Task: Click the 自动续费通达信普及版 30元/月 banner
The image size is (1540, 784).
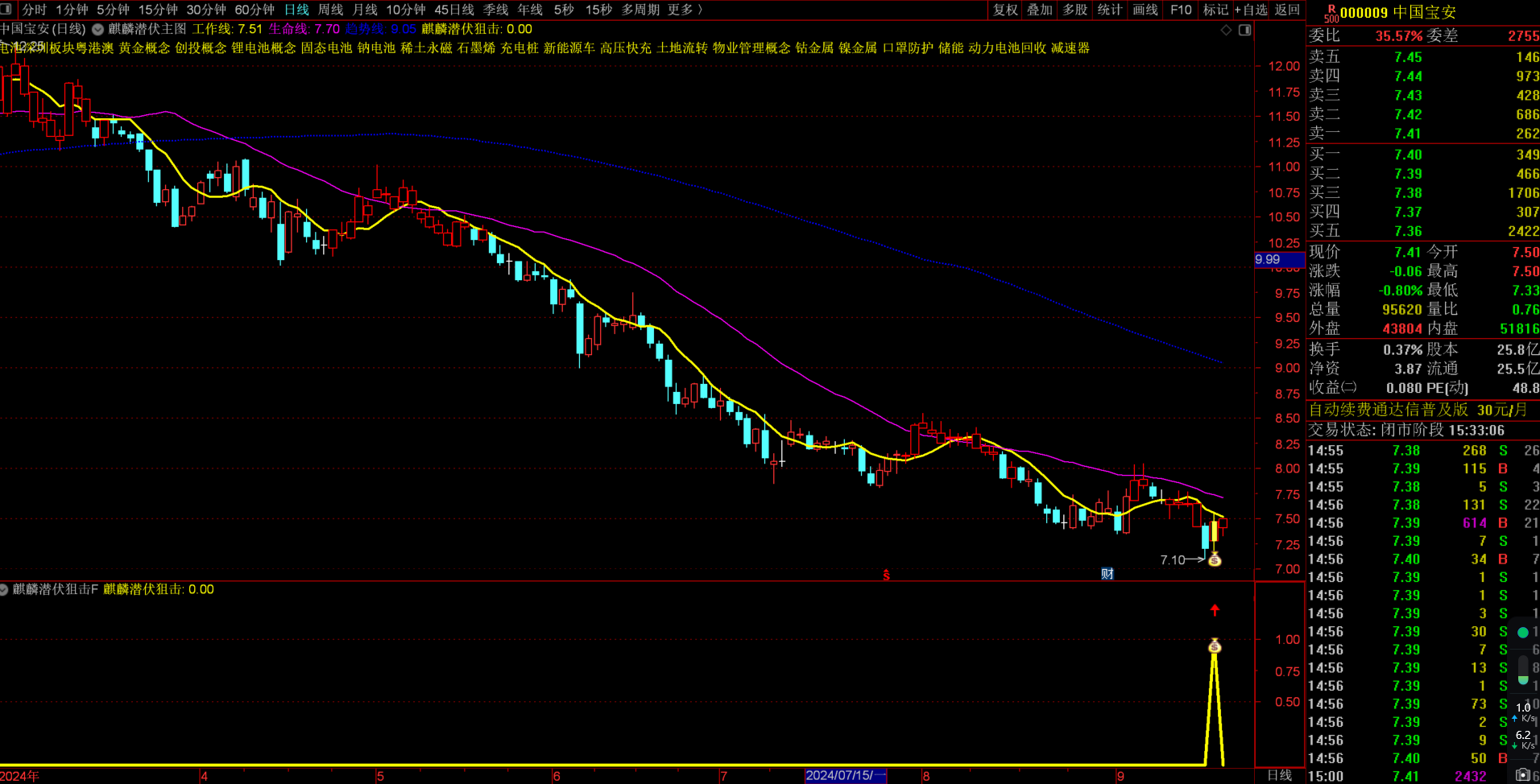Action: (1418, 410)
